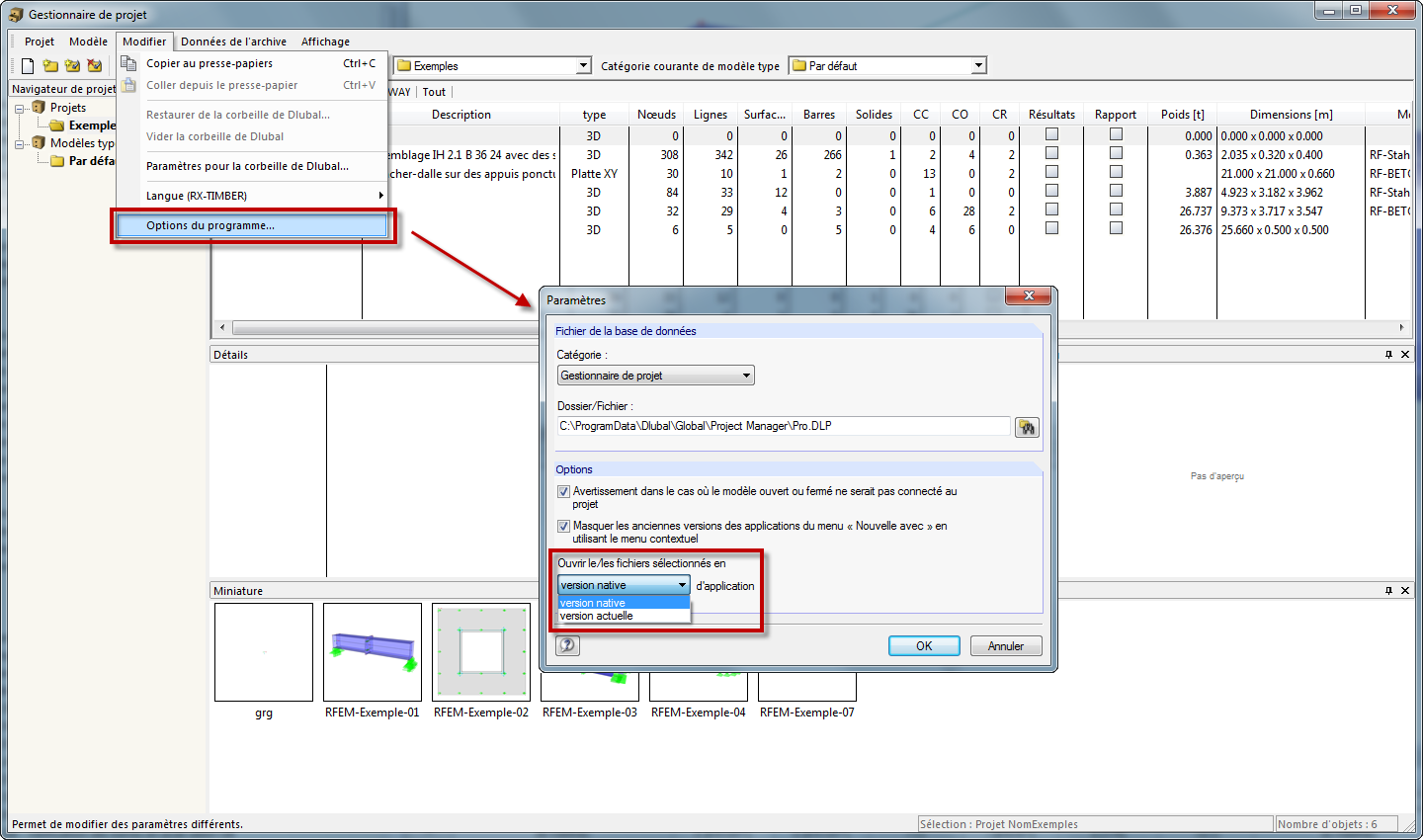The height and width of the screenshot is (840, 1423).
Task: Select the Copier au presse-papiers icon
Action: click(128, 62)
